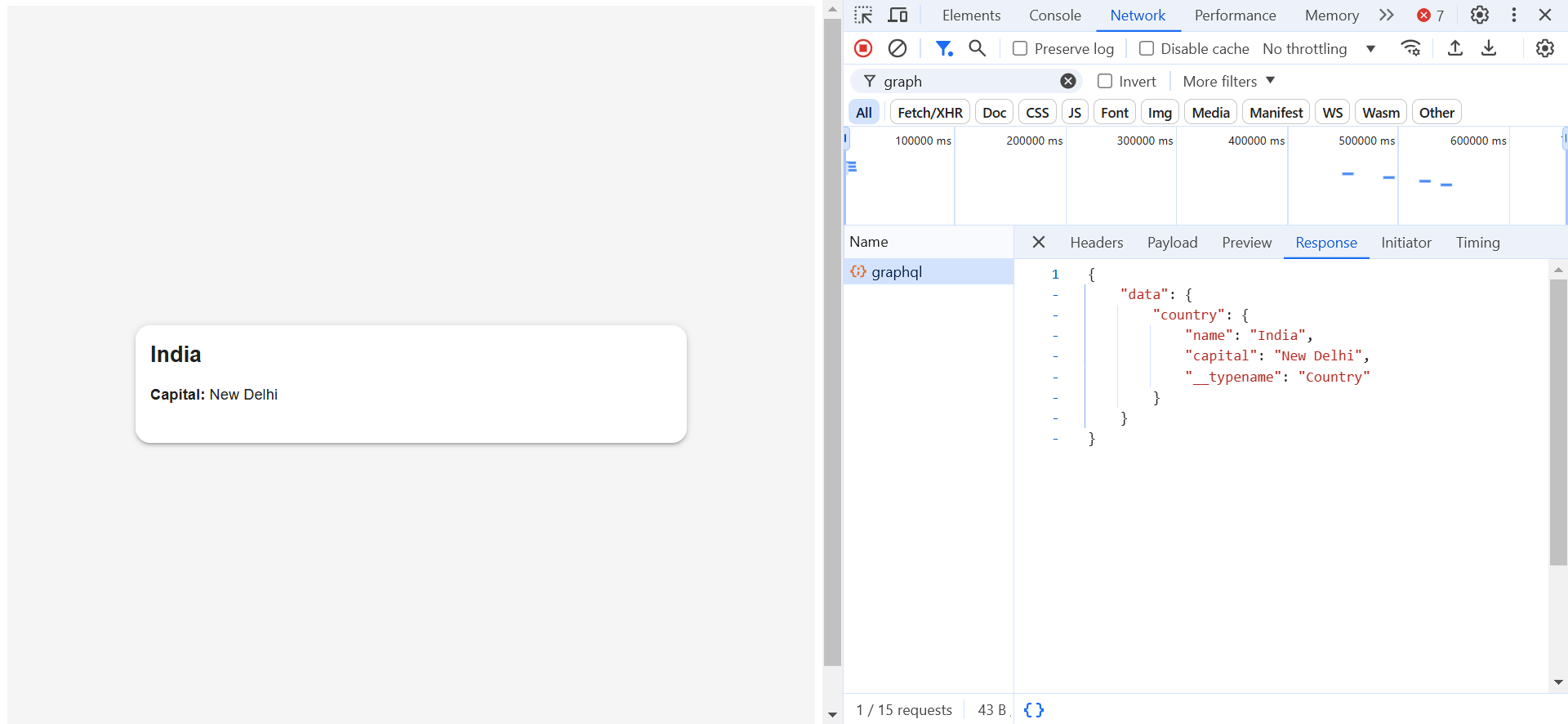This screenshot has height=724, width=1568.
Task: Open the Preview tab
Action: click(1247, 242)
